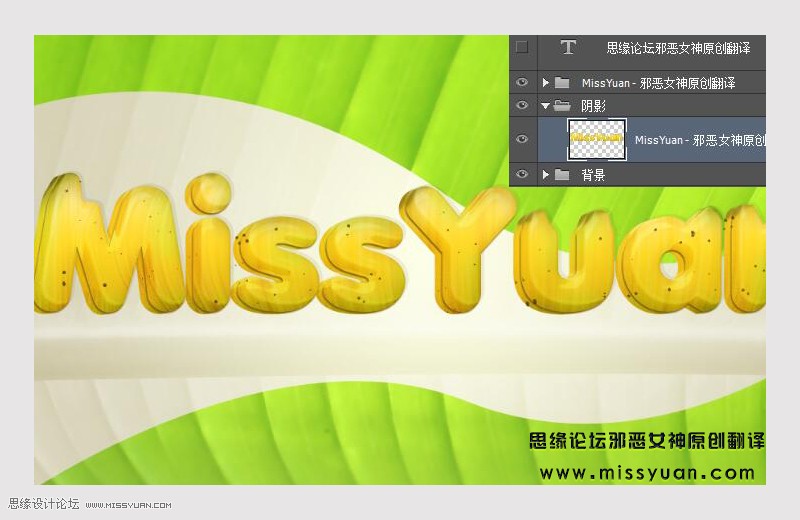
Task: Show the hidden text layer via its visibility box
Action: [x=522, y=47]
